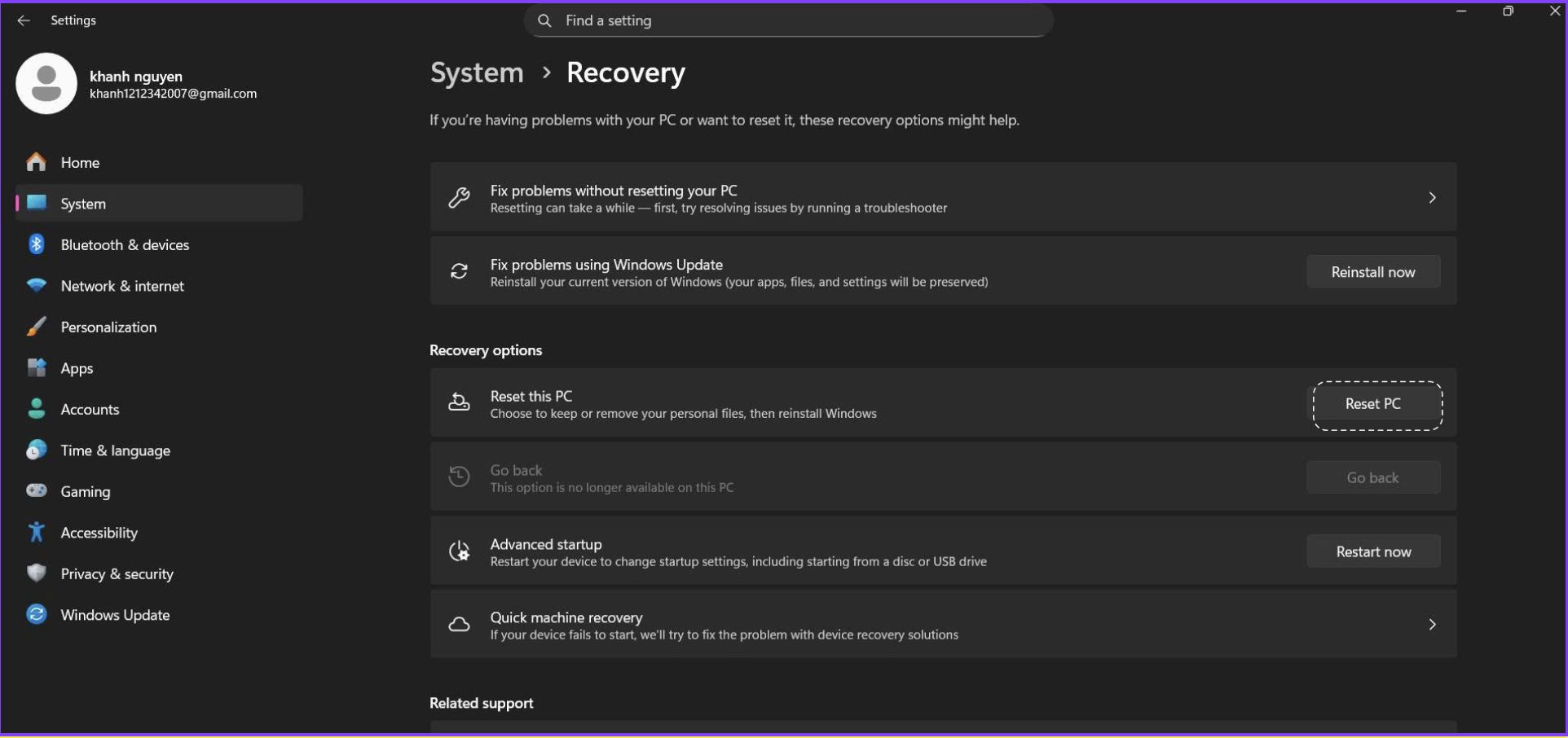Select the Network & internet Wi-Fi icon
Image resolution: width=1568 pixels, height=738 pixels.
point(36,286)
